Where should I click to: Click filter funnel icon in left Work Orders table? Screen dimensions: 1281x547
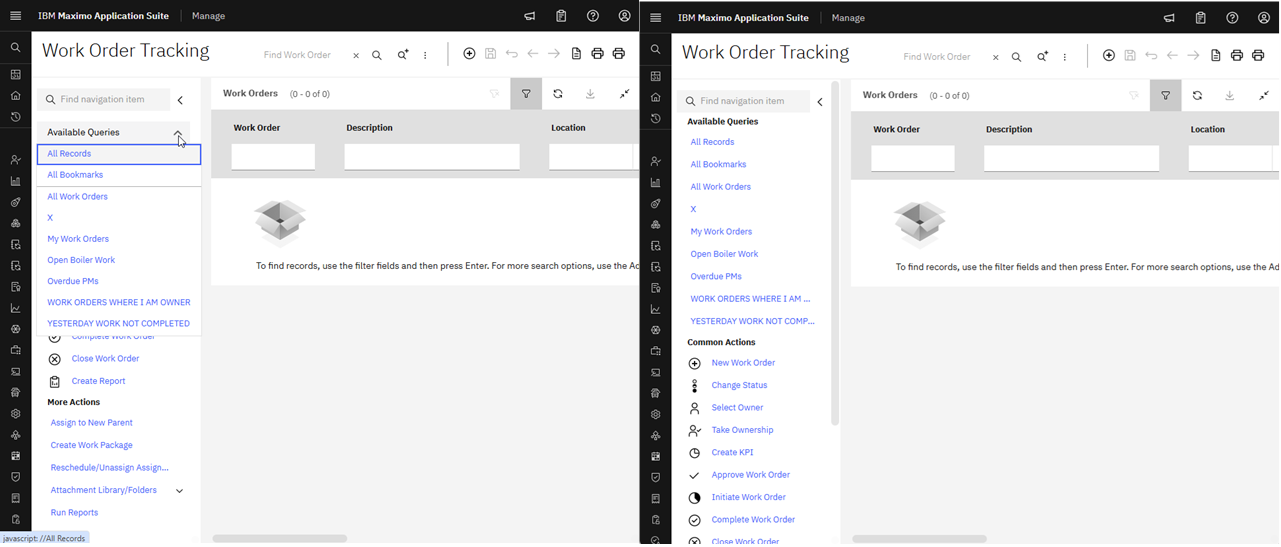tap(526, 94)
